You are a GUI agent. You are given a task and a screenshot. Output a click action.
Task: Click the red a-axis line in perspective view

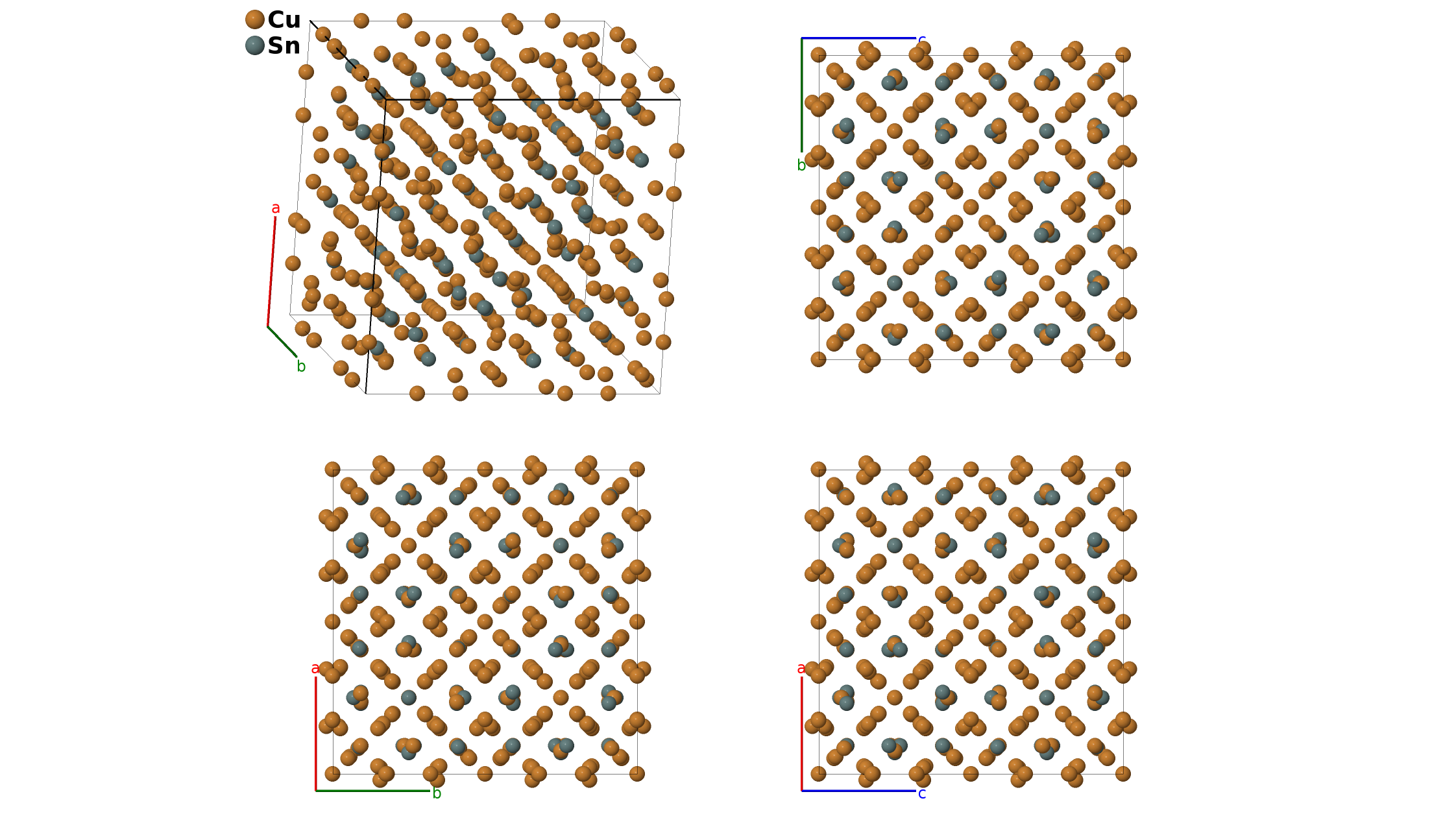(272, 271)
